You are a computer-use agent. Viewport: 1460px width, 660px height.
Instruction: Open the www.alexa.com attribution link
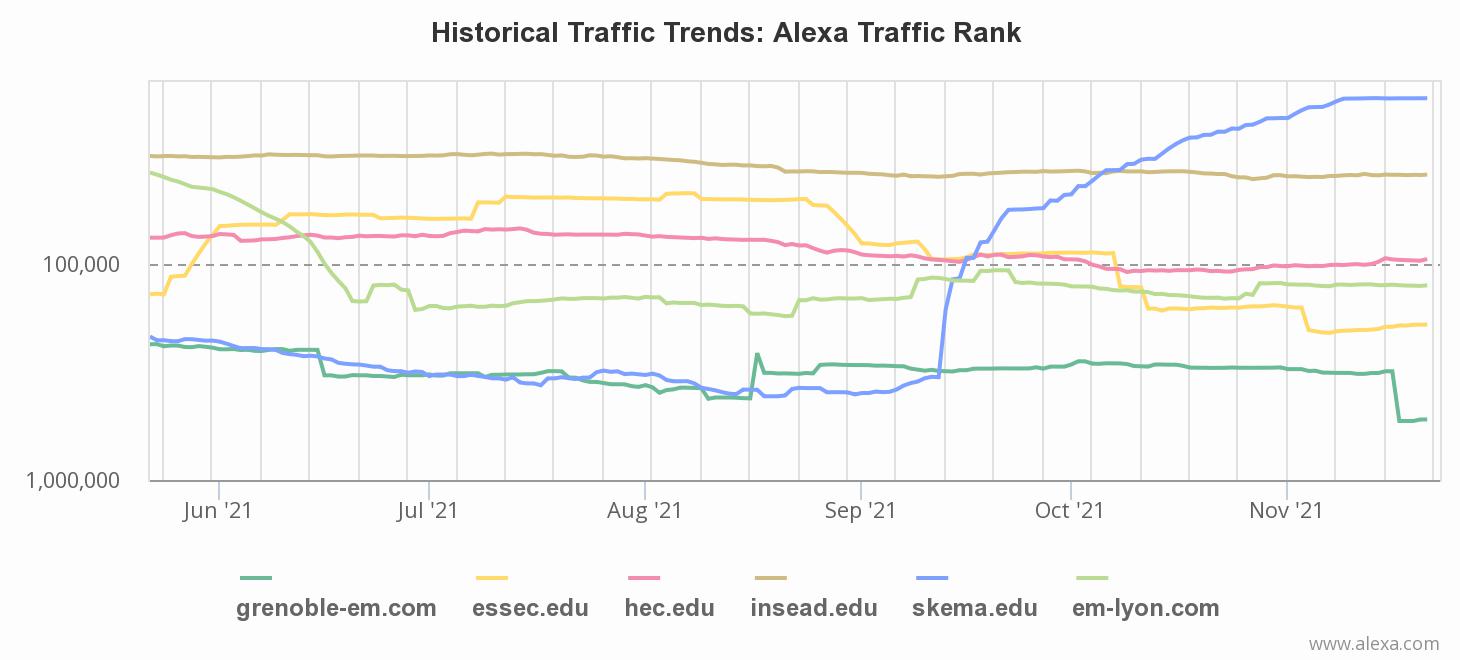click(1374, 644)
